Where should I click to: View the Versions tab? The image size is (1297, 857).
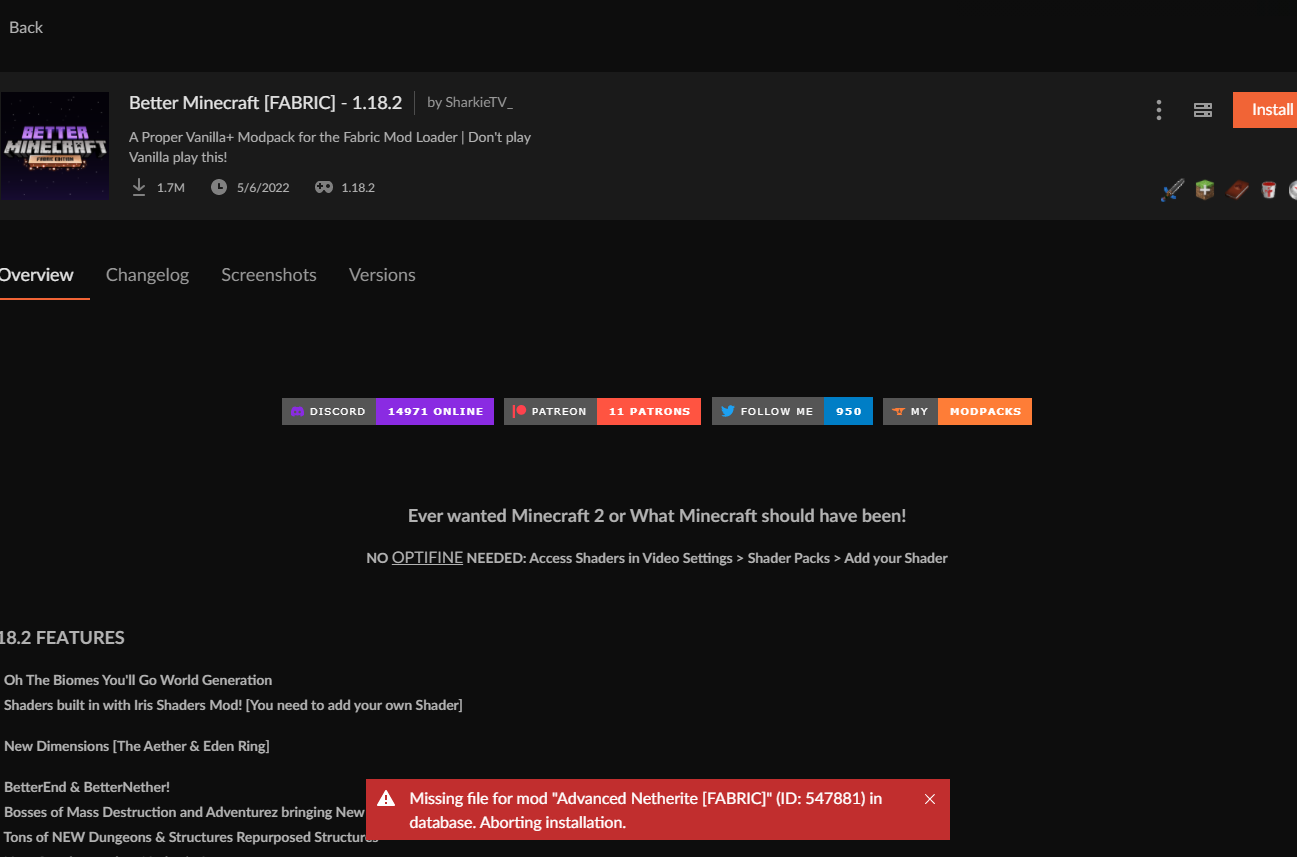[382, 274]
